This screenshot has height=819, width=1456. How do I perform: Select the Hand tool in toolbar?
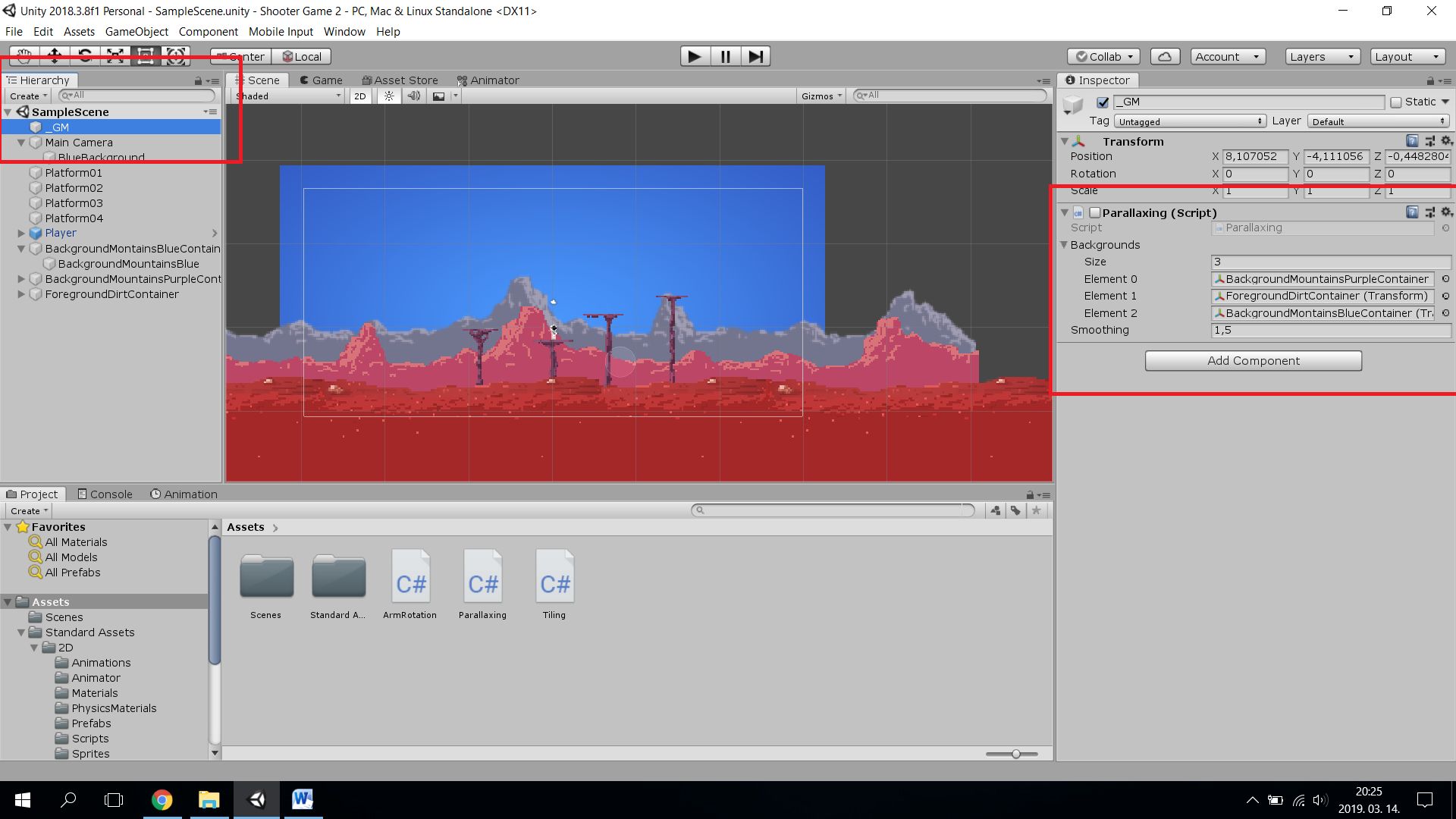(x=24, y=56)
